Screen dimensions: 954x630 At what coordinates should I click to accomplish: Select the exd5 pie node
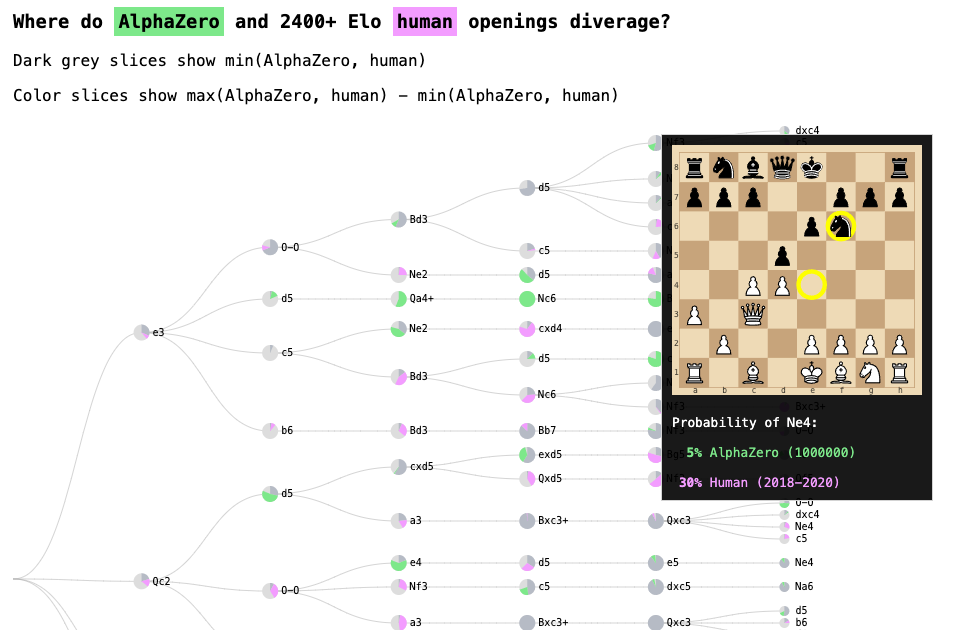pyautogui.click(x=527, y=455)
